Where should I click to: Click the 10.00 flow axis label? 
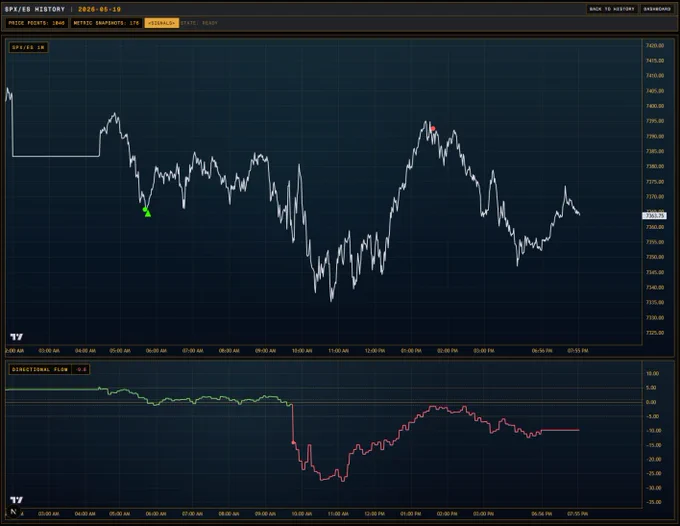653,373
